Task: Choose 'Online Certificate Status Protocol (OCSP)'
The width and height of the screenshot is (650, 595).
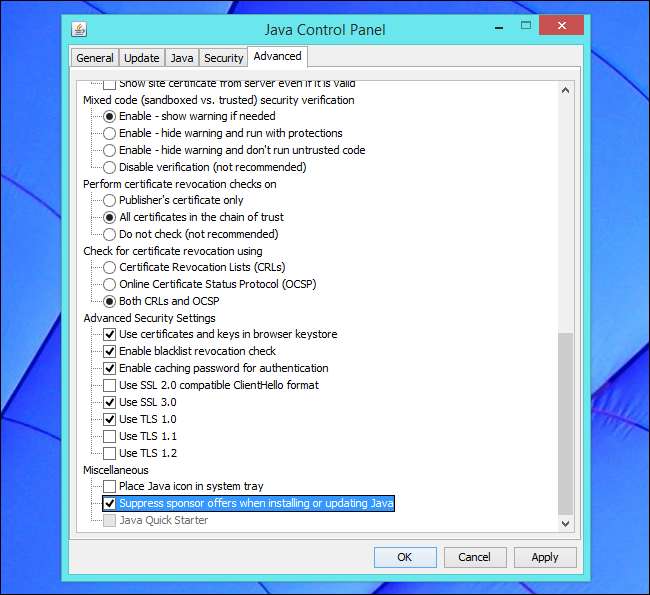Action: click(109, 284)
